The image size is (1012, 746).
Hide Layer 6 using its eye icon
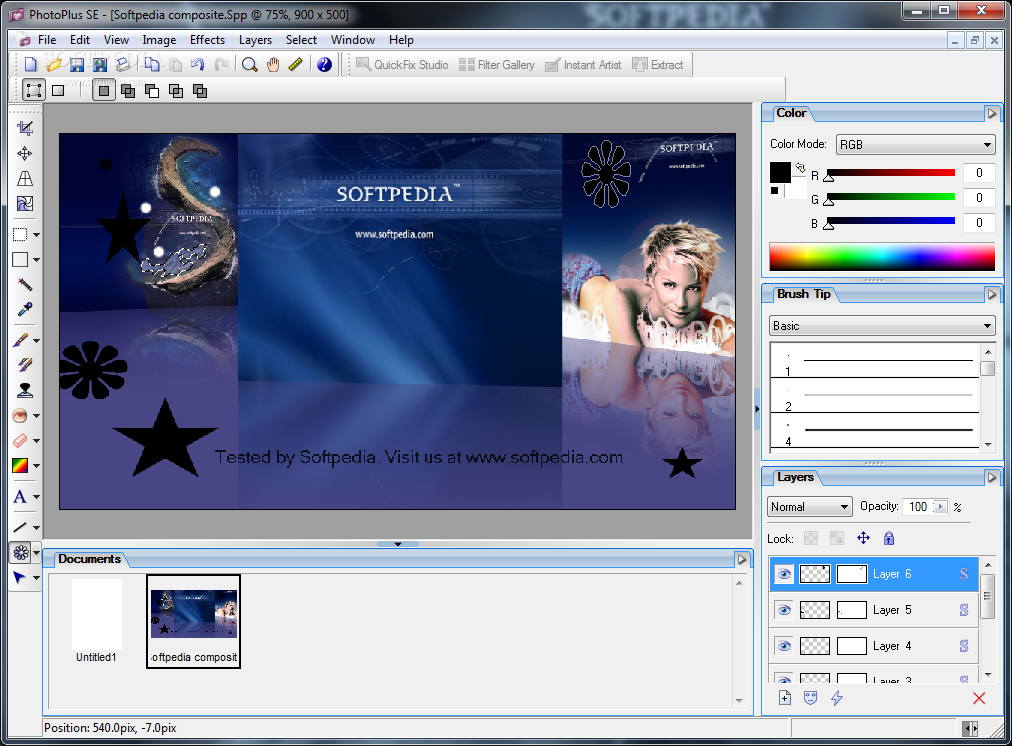click(784, 574)
